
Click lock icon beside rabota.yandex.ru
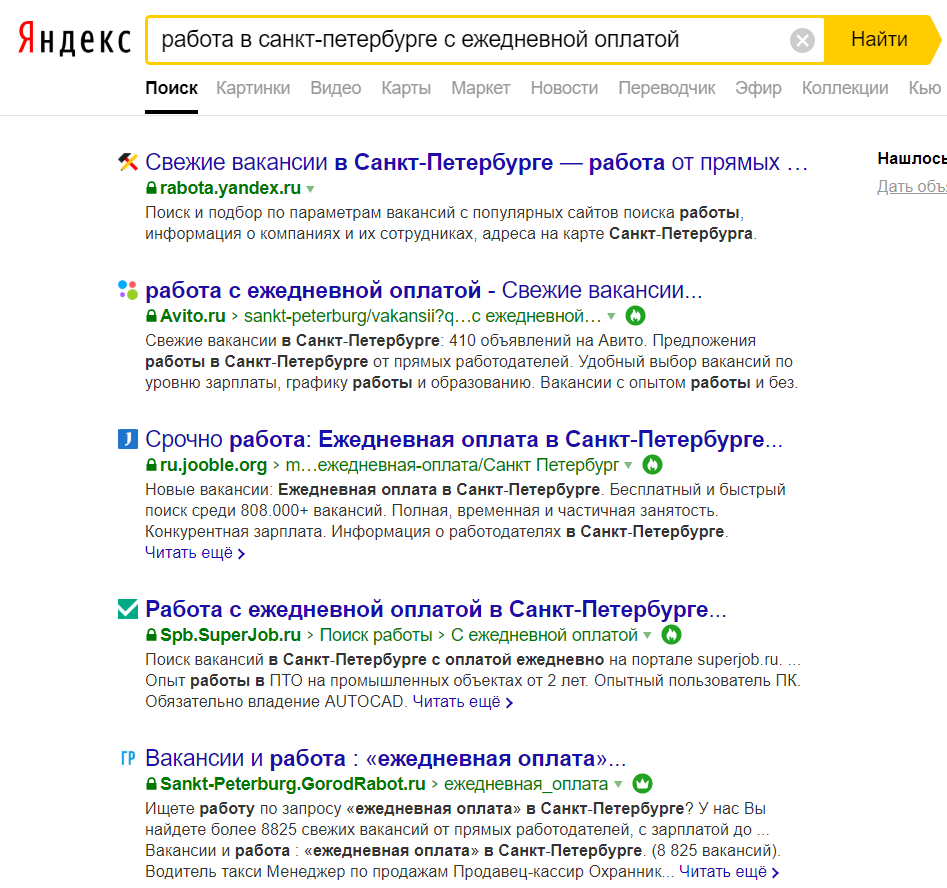[x=152, y=188]
